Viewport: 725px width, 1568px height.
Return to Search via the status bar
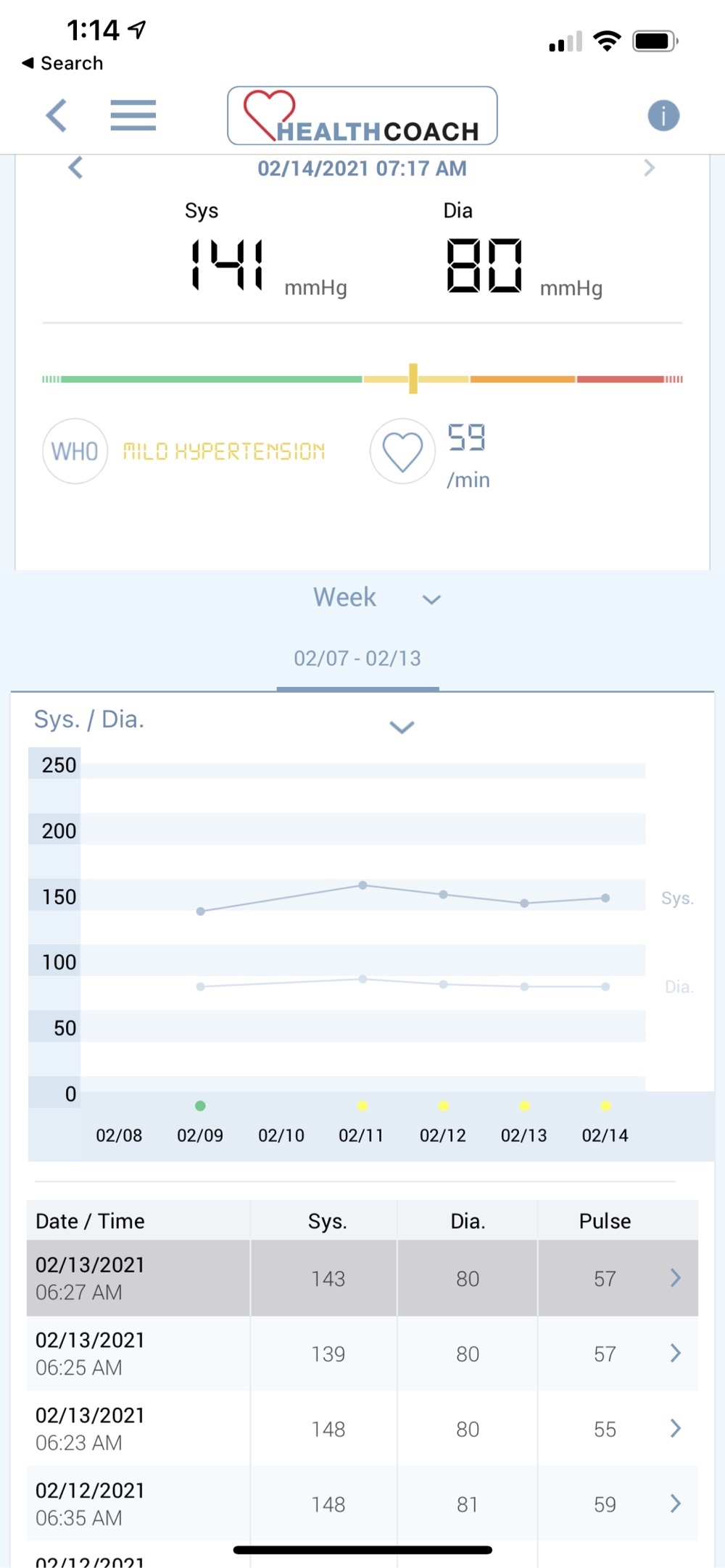(x=62, y=64)
